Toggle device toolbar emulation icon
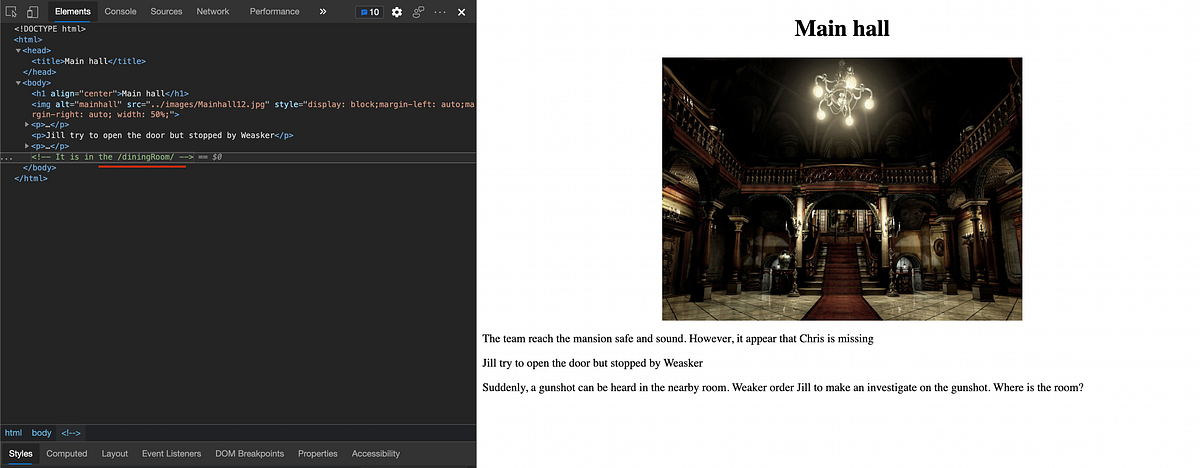The height and width of the screenshot is (468, 1200). coord(32,12)
